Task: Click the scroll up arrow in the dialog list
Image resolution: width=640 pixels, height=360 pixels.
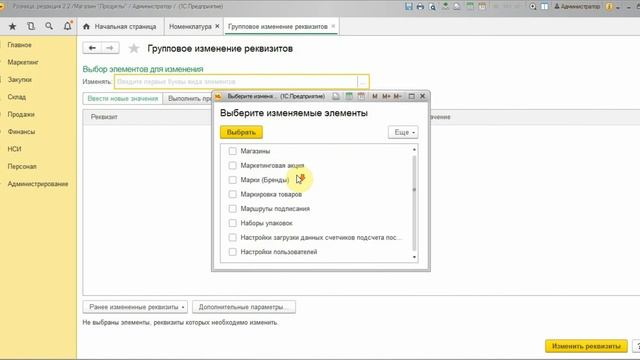Action: [414, 150]
